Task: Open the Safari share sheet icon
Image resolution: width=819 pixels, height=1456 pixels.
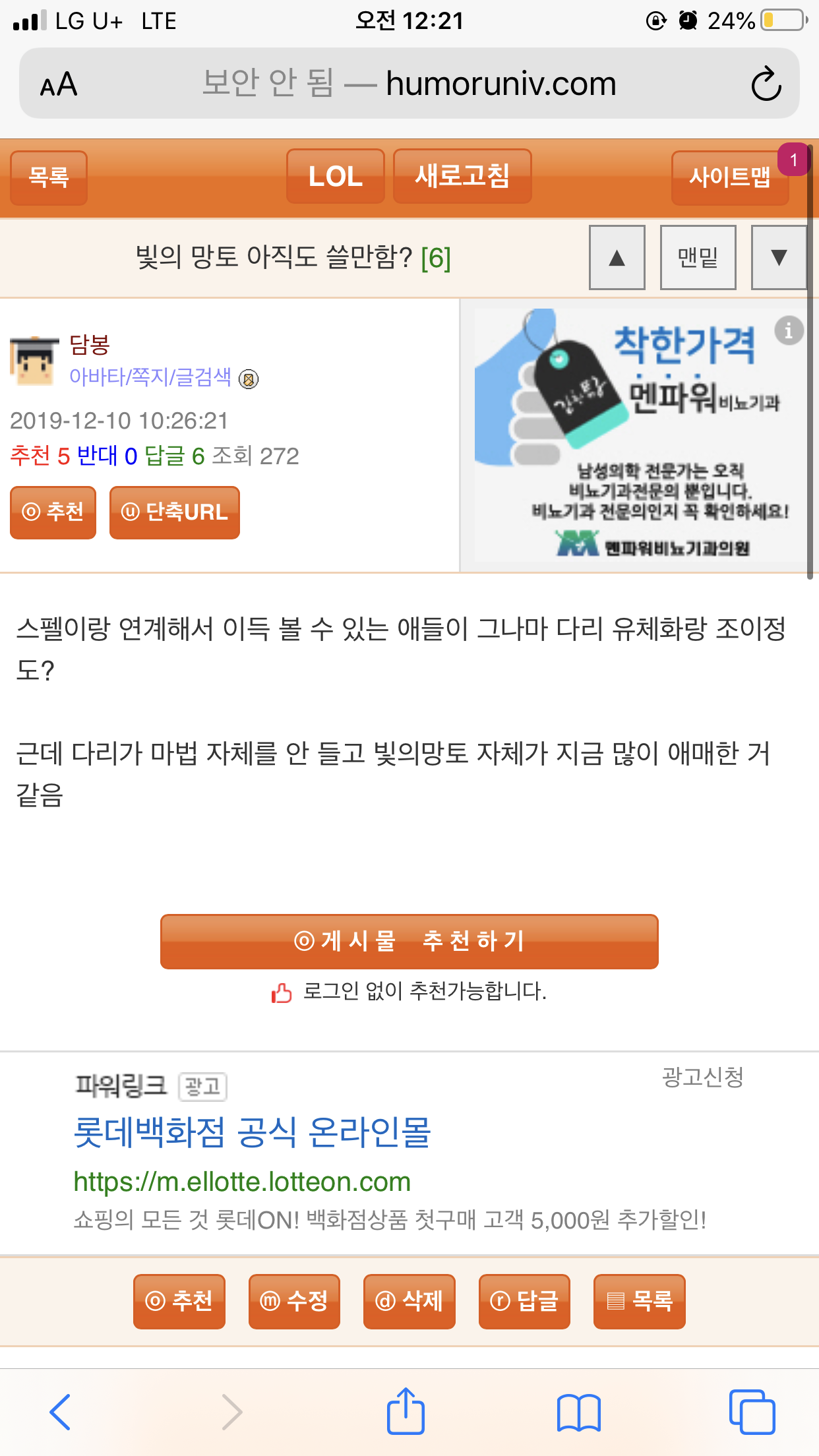Action: click(x=406, y=1410)
